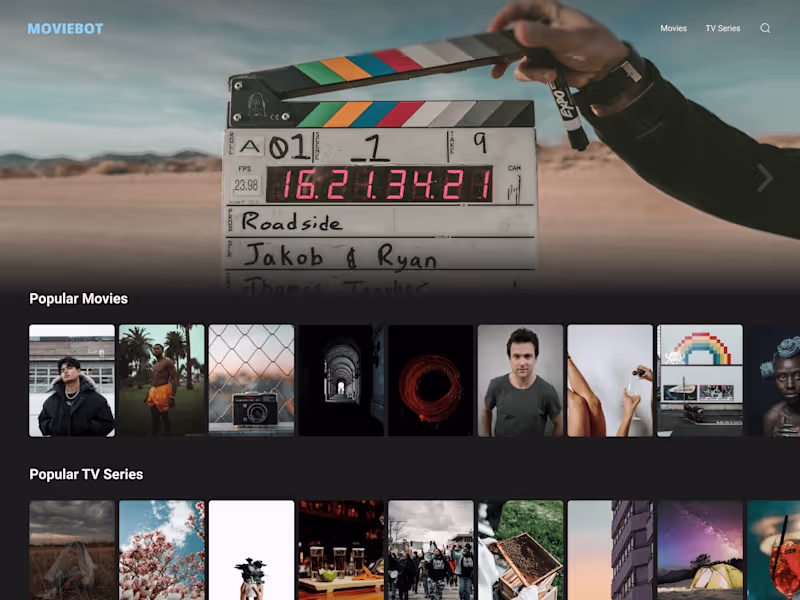The width and height of the screenshot is (800, 600).
Task: Click the MOVIEBOT logo
Action: coord(65,29)
